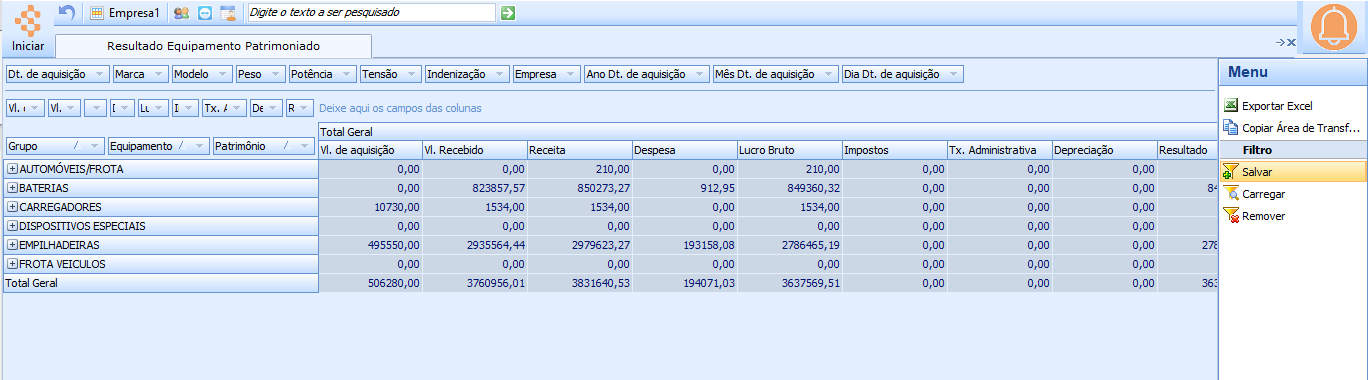Viewport: 1368px width, 380px height.
Task: Click the Vl. Recebido column header
Action: 475,150
